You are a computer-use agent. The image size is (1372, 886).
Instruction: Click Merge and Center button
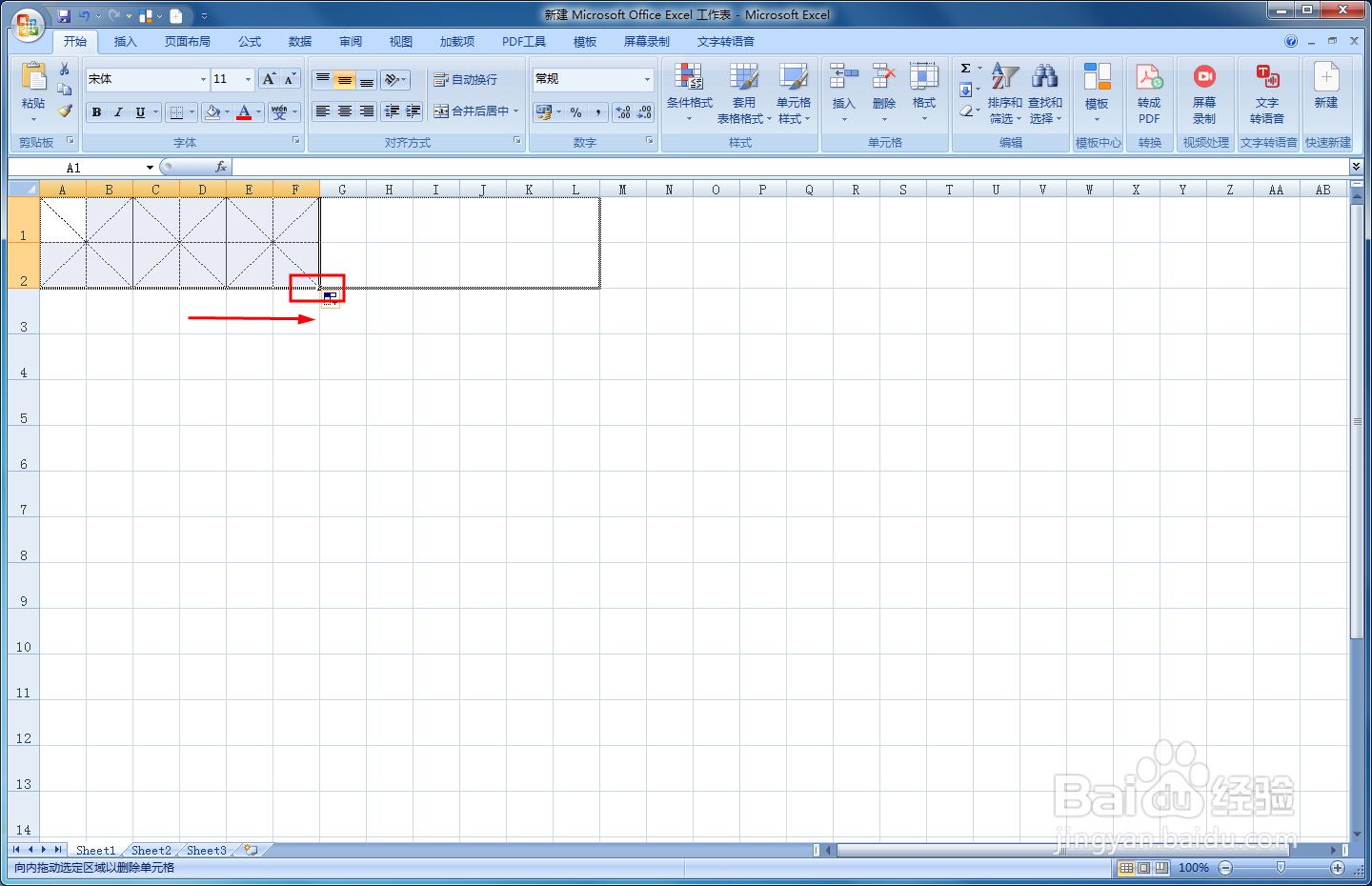click(x=471, y=111)
